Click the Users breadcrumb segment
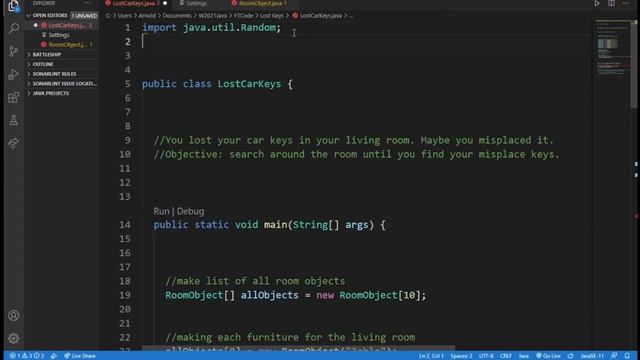 click(125, 16)
